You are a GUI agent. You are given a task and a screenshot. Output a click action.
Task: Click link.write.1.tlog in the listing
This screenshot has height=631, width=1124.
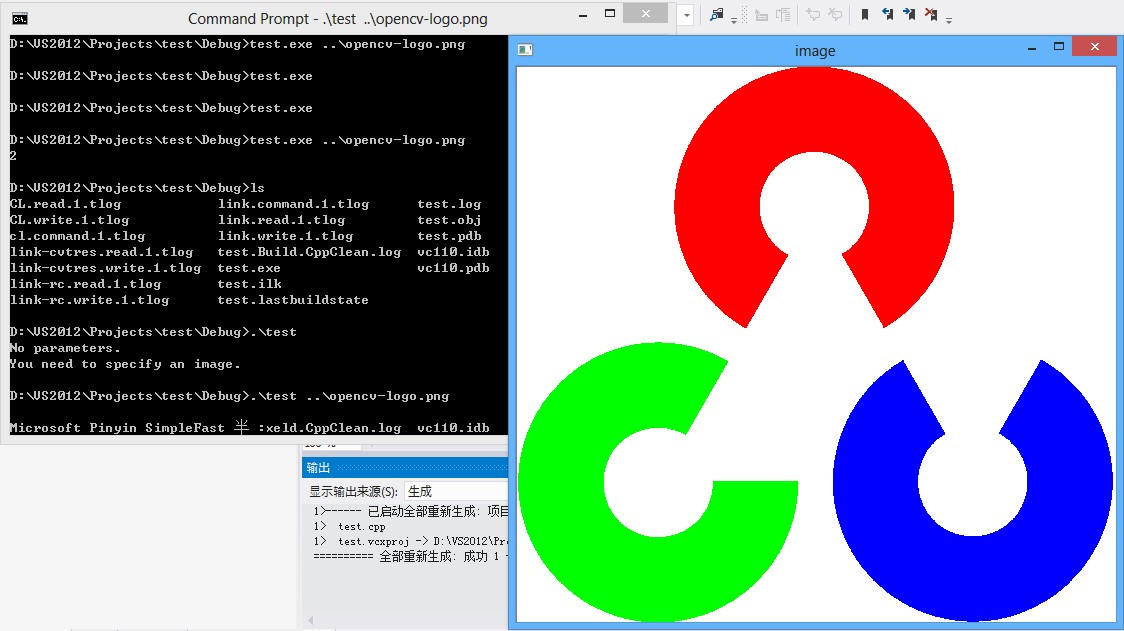(285, 236)
